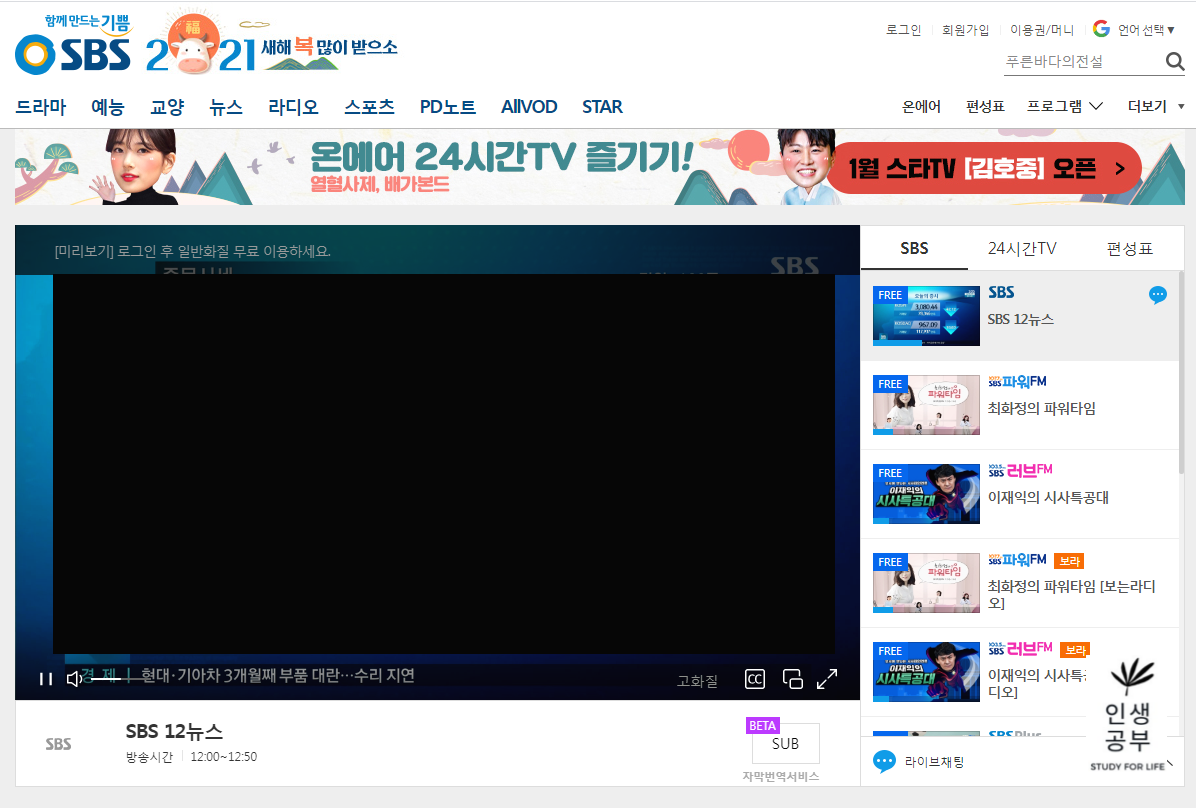Click the SBS 12뉴스 program title
Screen dimensions: 1196x808
click(174, 731)
